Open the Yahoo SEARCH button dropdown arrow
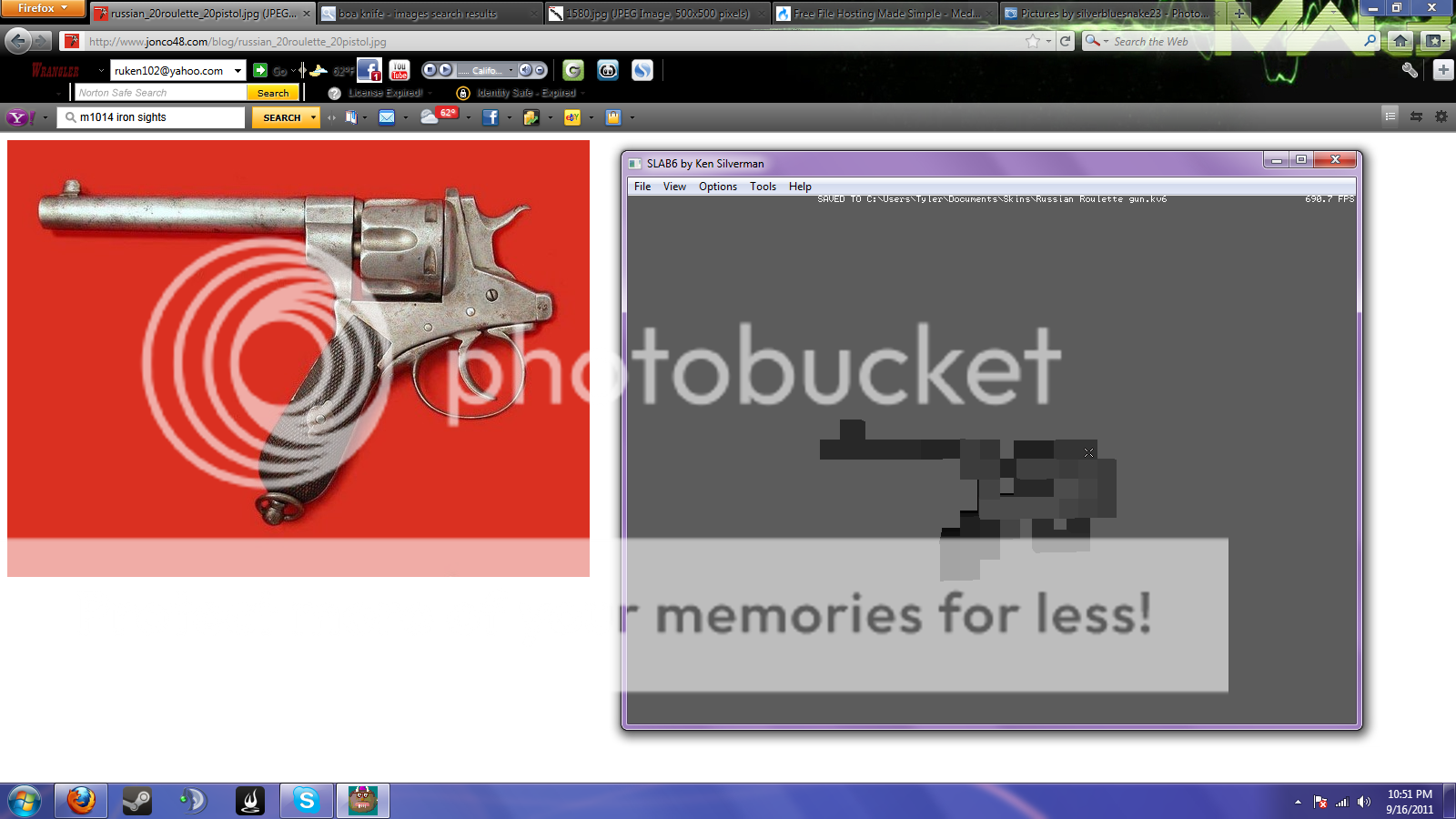1456x819 pixels. [x=313, y=117]
